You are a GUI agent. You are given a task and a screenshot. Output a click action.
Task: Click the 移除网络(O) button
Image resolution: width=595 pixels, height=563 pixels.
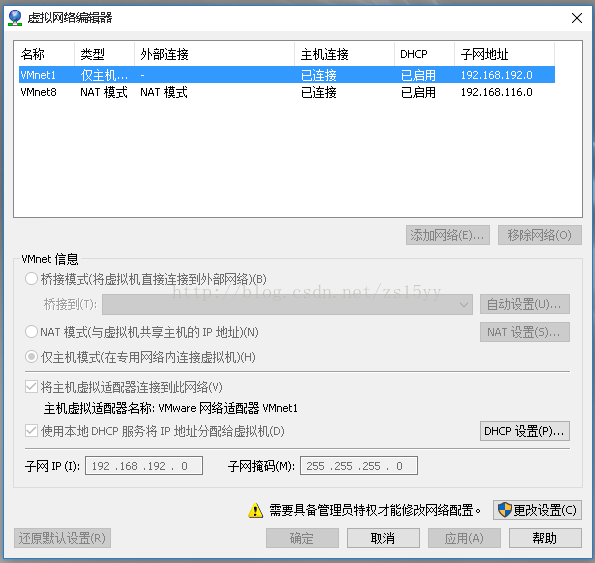click(540, 235)
